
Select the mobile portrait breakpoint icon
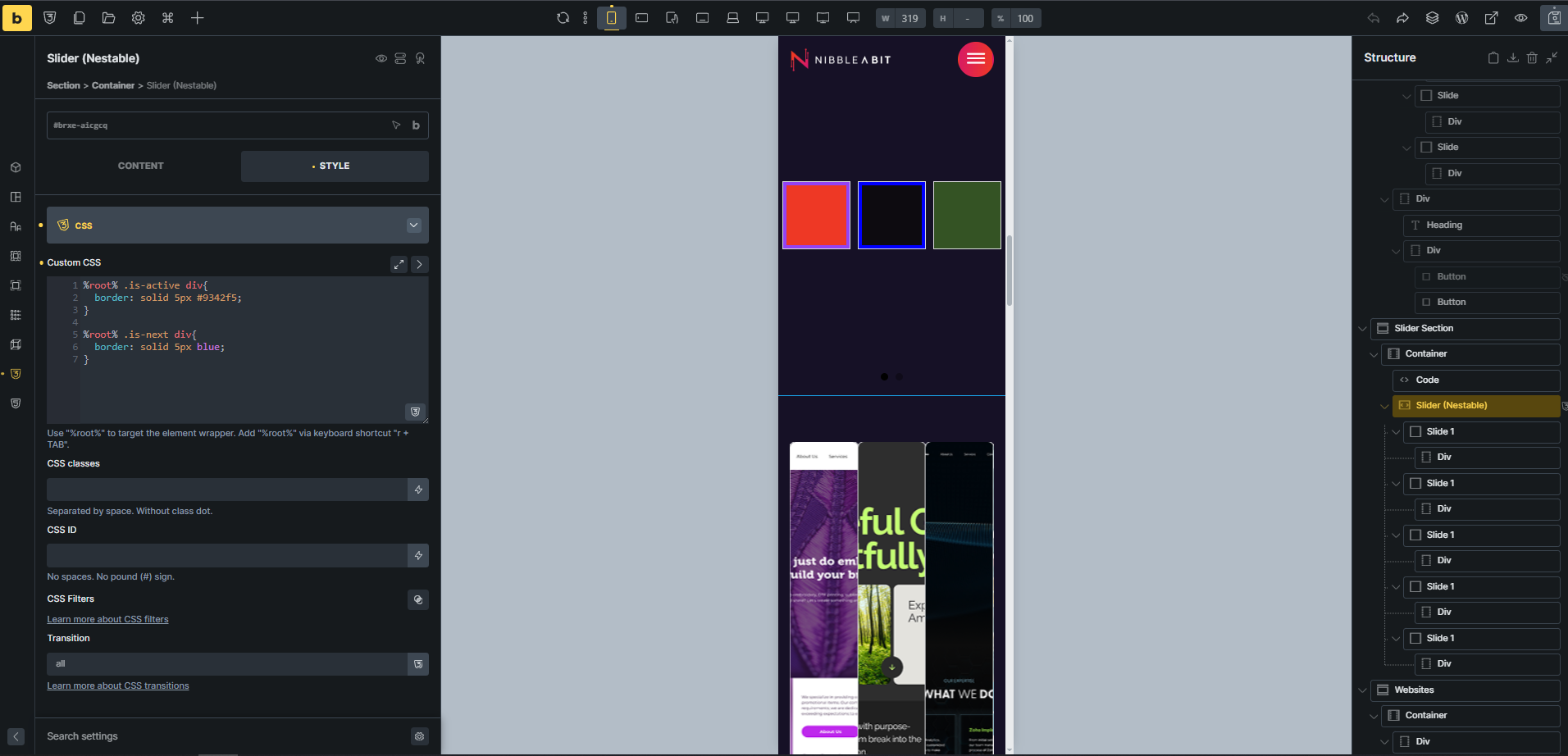pos(611,18)
